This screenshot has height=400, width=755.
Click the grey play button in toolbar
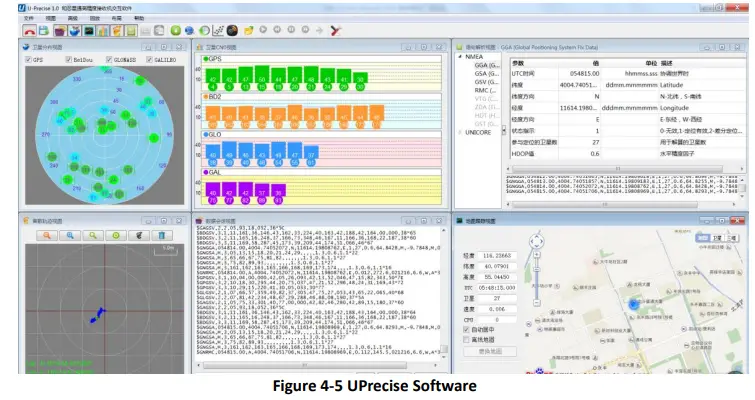263,30
